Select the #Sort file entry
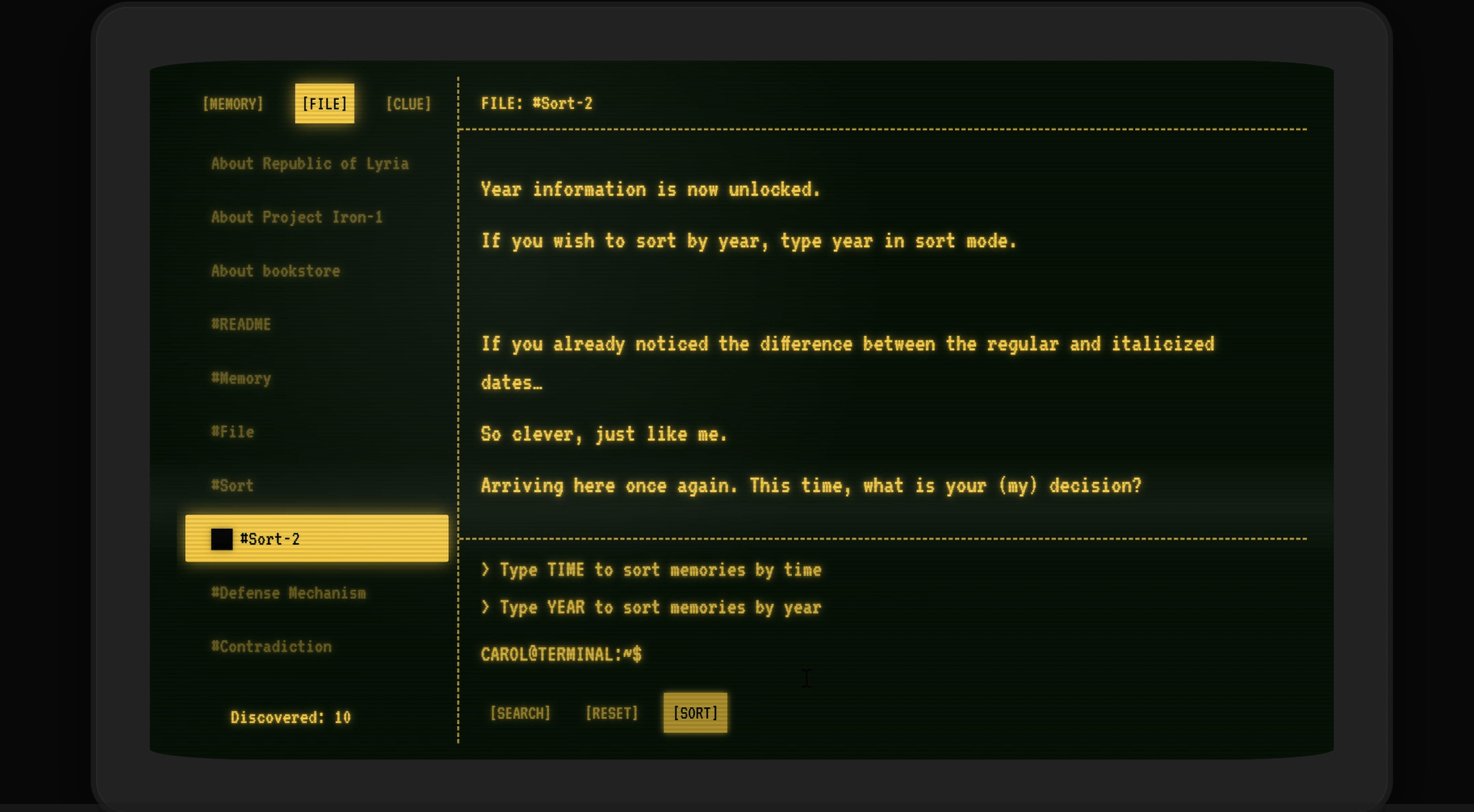The height and width of the screenshot is (812, 1474). tap(232, 486)
